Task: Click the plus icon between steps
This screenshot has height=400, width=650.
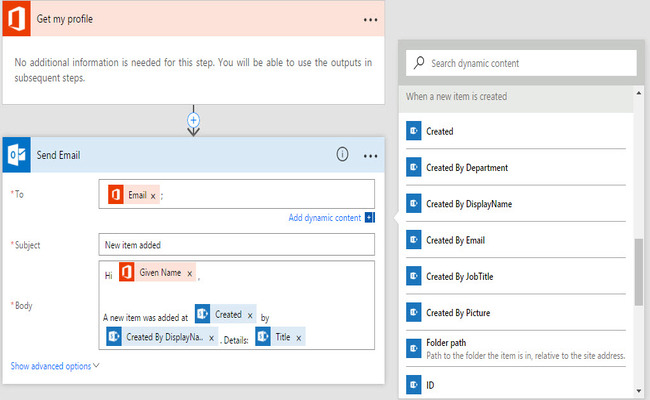Action: [194, 119]
